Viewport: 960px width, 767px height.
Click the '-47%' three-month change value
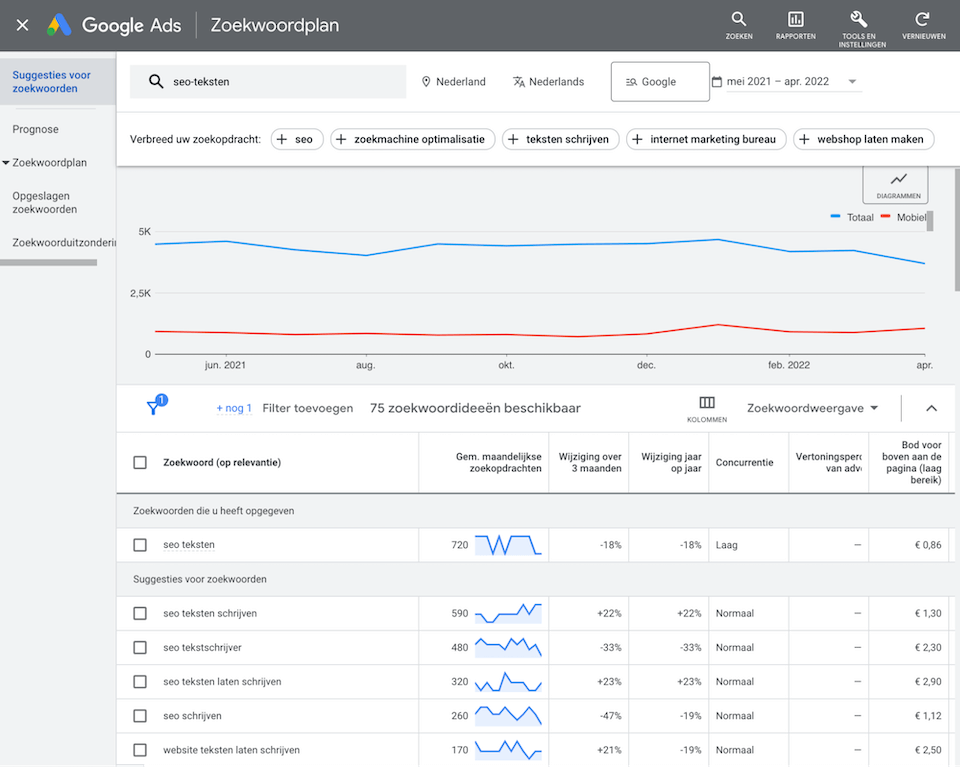pos(610,716)
